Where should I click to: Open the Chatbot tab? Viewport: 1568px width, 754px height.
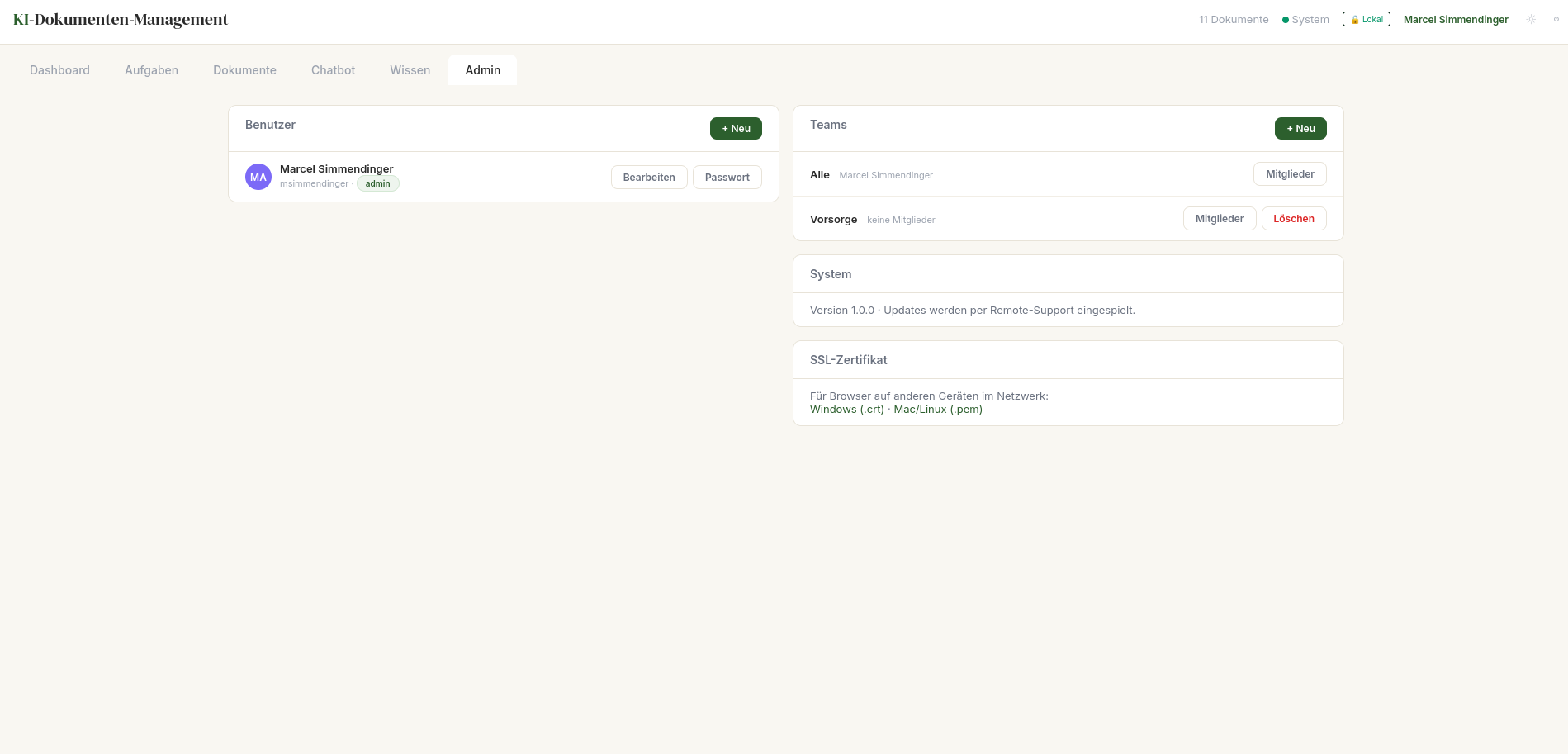[x=333, y=70]
